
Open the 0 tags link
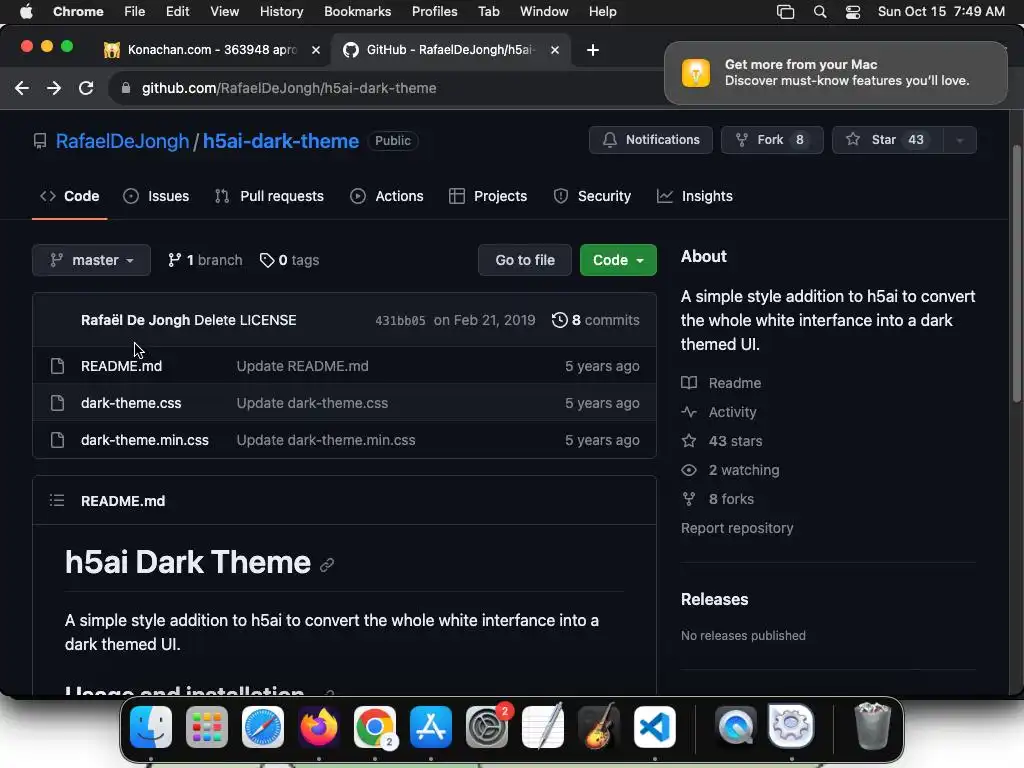pyautogui.click(x=289, y=260)
